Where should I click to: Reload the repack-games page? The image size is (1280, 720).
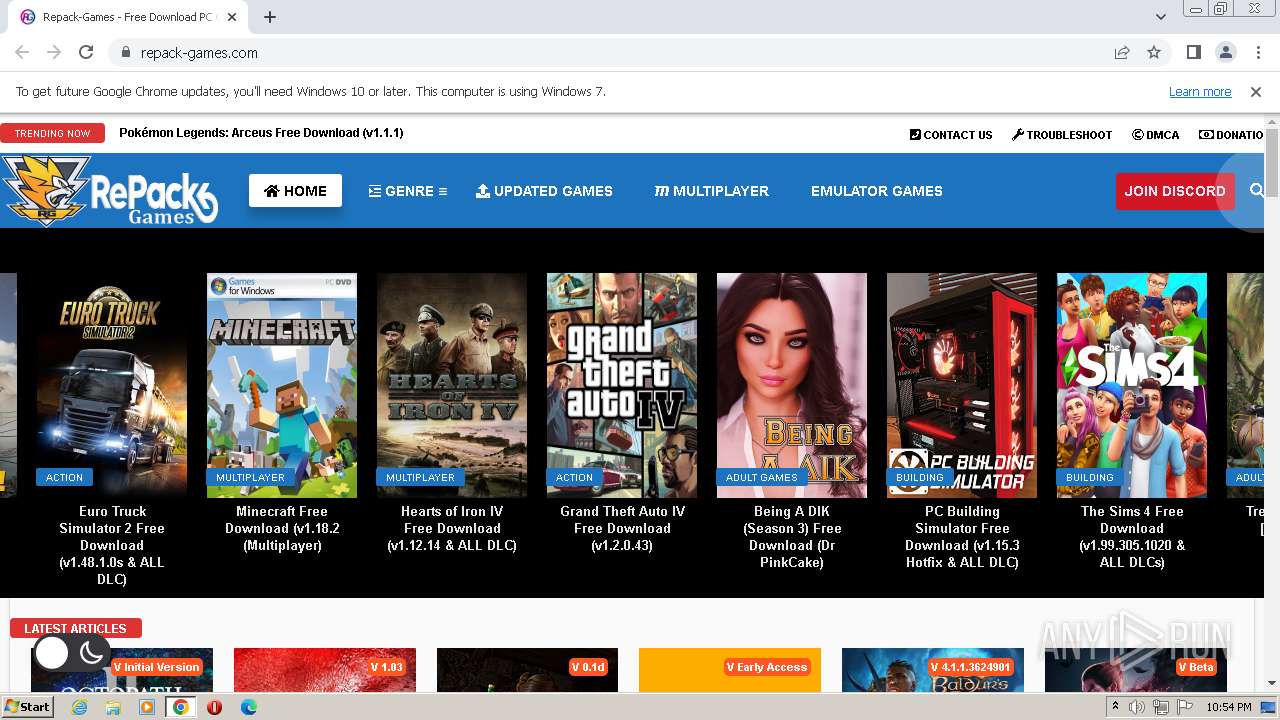coord(86,52)
